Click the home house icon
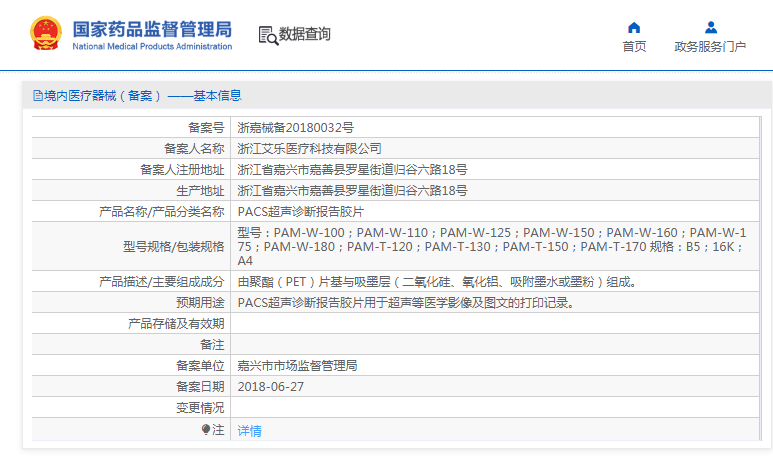This screenshot has height=462, width=773. coord(634,28)
